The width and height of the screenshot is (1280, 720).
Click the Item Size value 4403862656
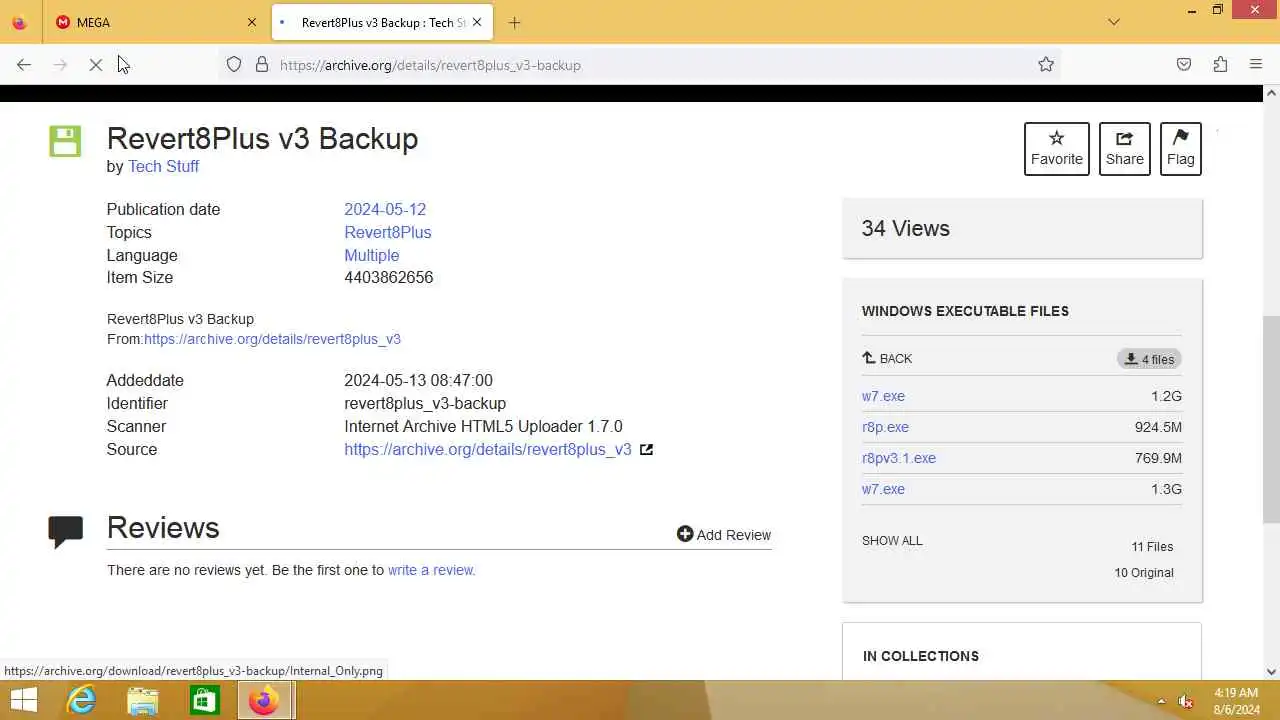click(x=389, y=277)
